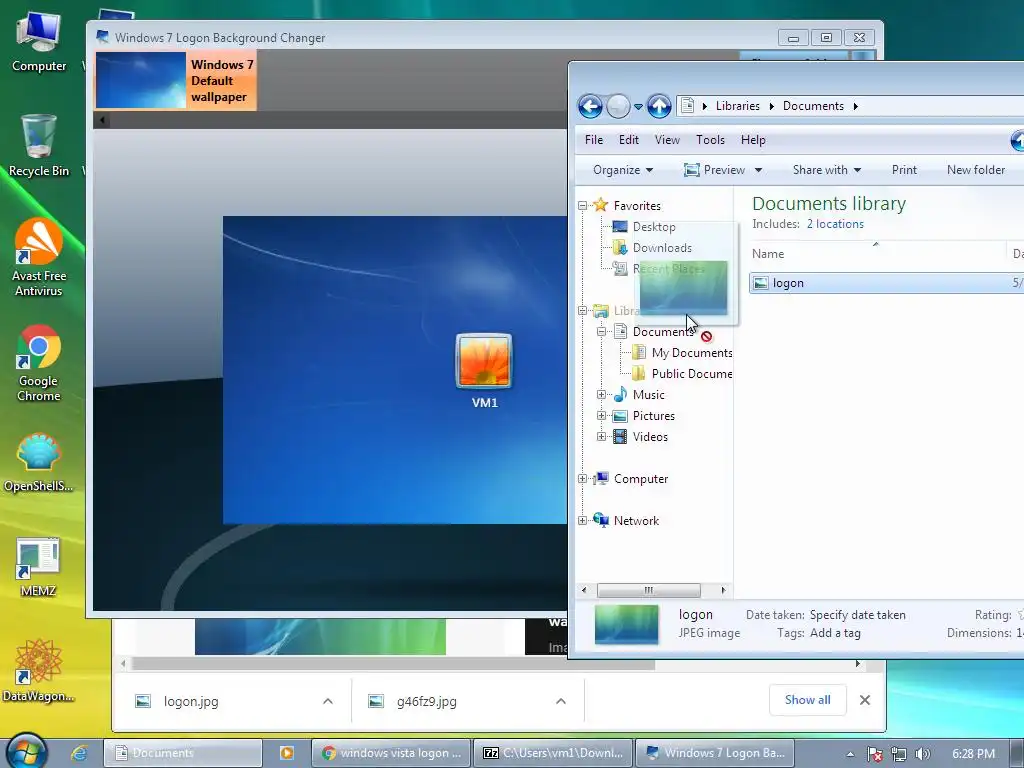
Task: Expand the arrow after Documents breadcrumb
Action: click(x=856, y=106)
